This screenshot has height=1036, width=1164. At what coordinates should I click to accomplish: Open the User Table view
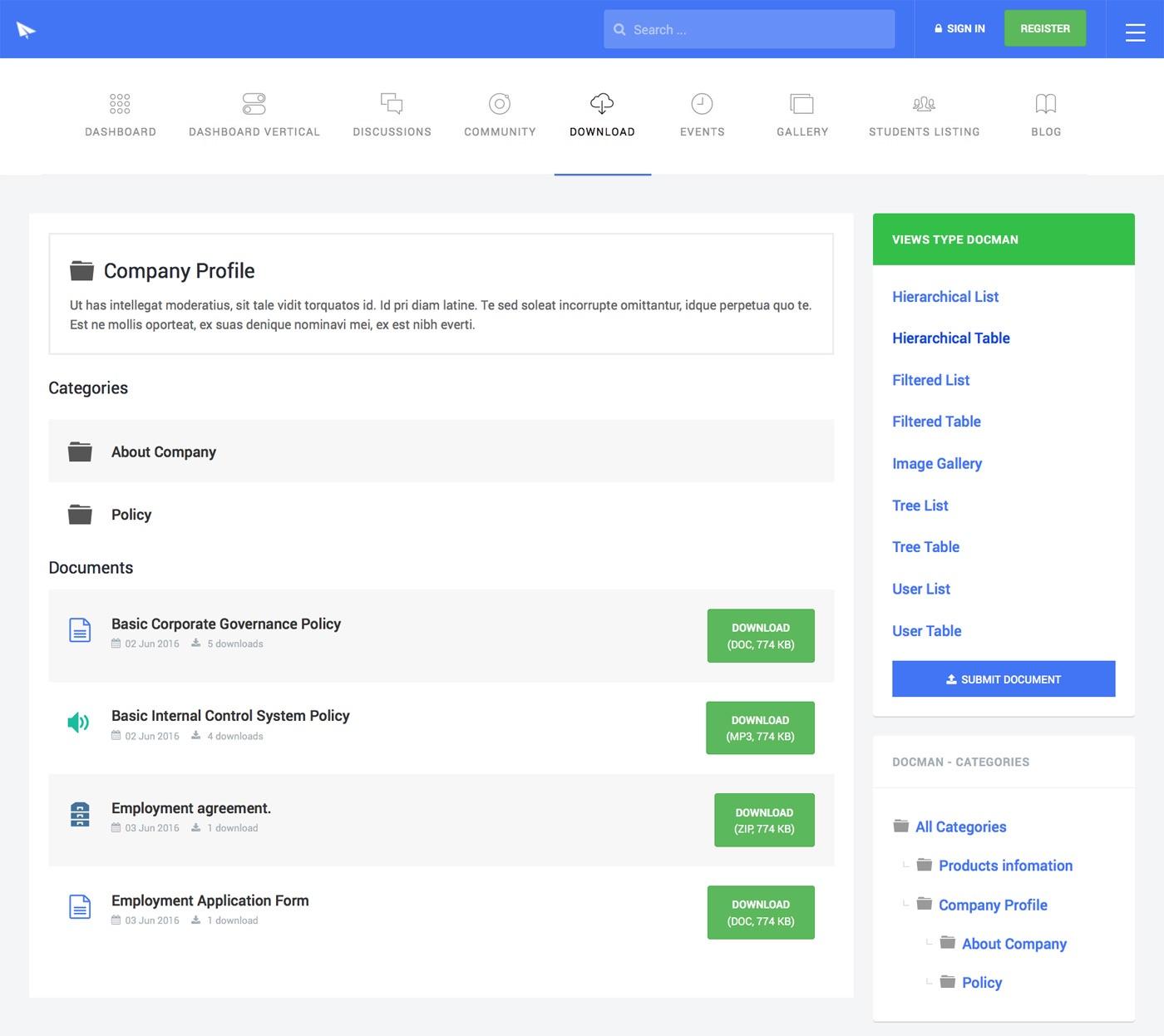(x=926, y=631)
